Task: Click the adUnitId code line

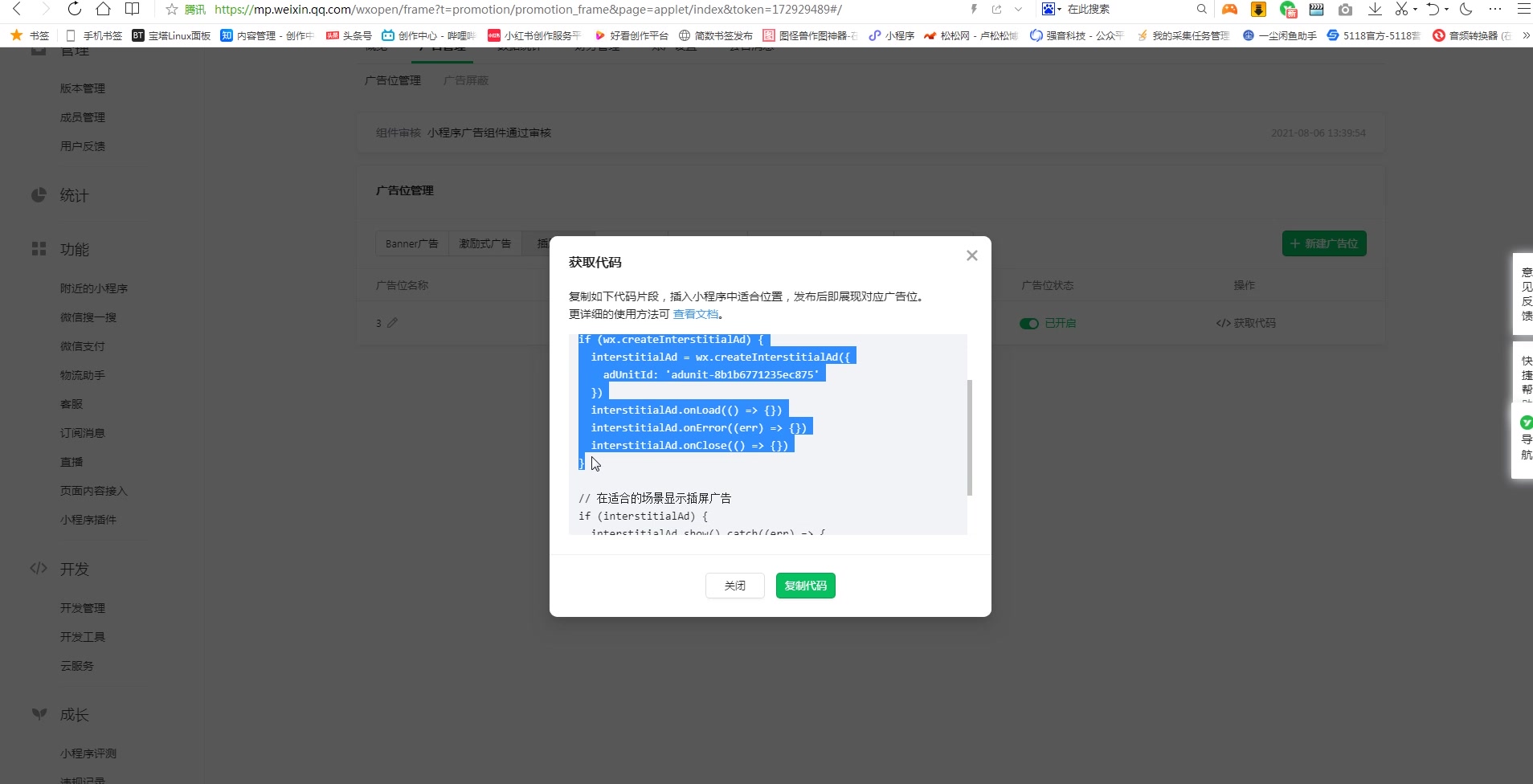Action: click(711, 374)
